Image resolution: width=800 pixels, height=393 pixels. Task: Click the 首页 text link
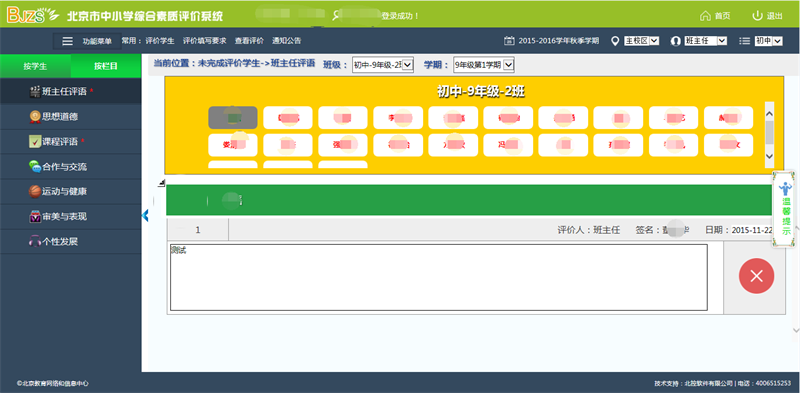tap(722, 16)
